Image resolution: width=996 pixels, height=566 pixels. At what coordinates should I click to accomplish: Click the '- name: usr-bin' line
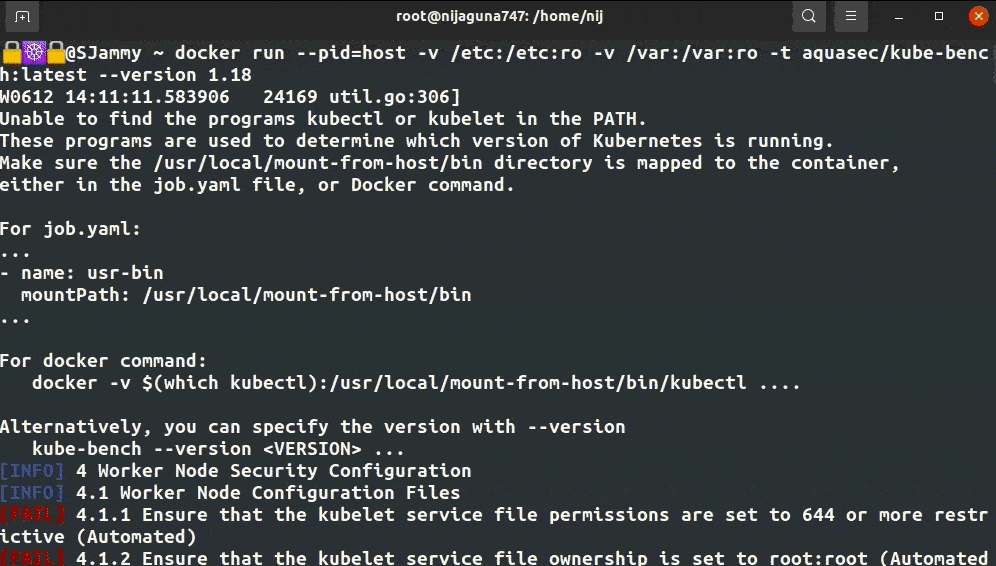(x=82, y=273)
